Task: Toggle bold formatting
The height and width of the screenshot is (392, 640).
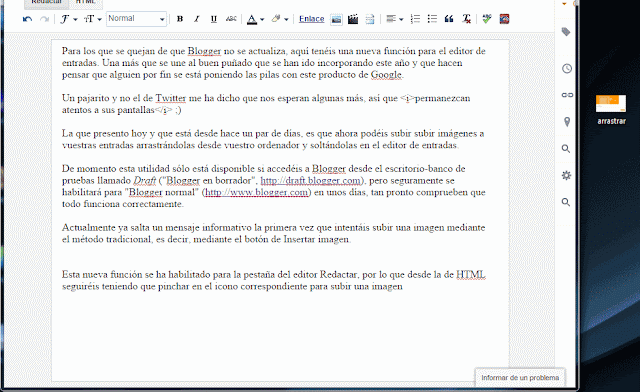Action: click(x=180, y=19)
